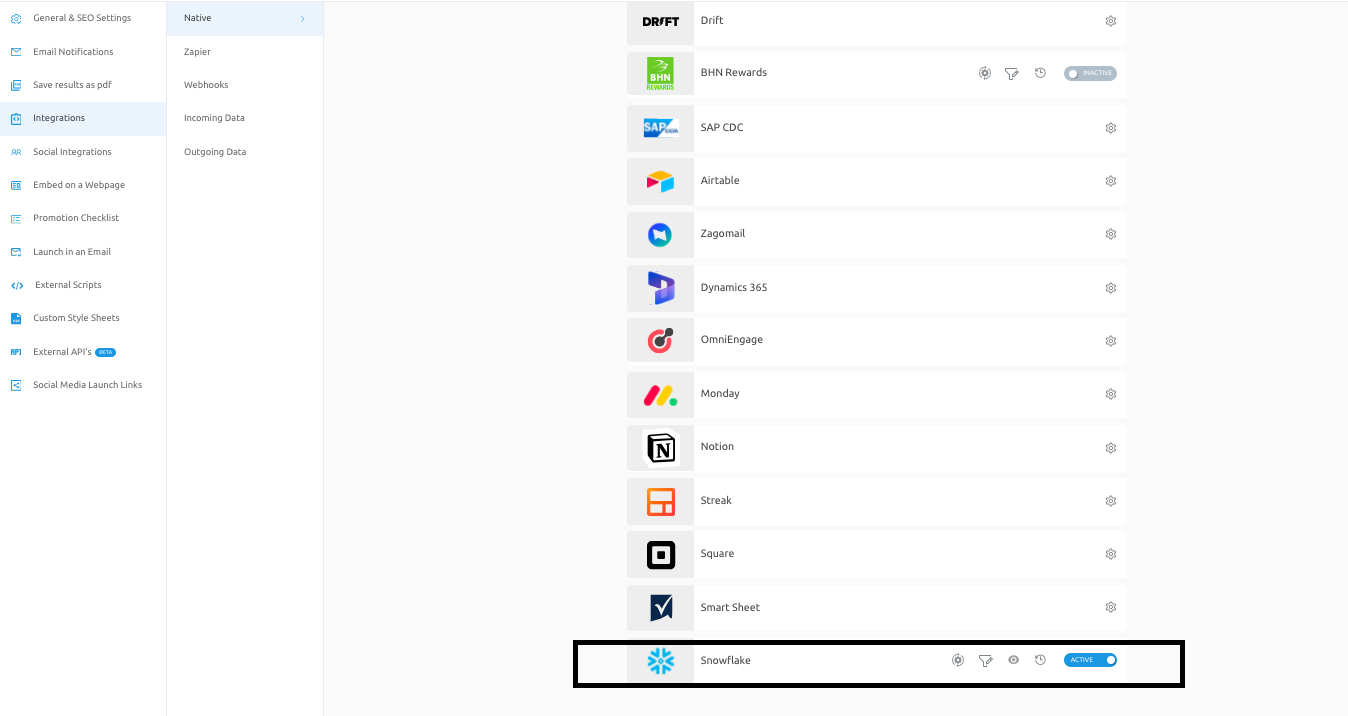
Task: Select Zapier in integrations submenu
Action: (197, 52)
